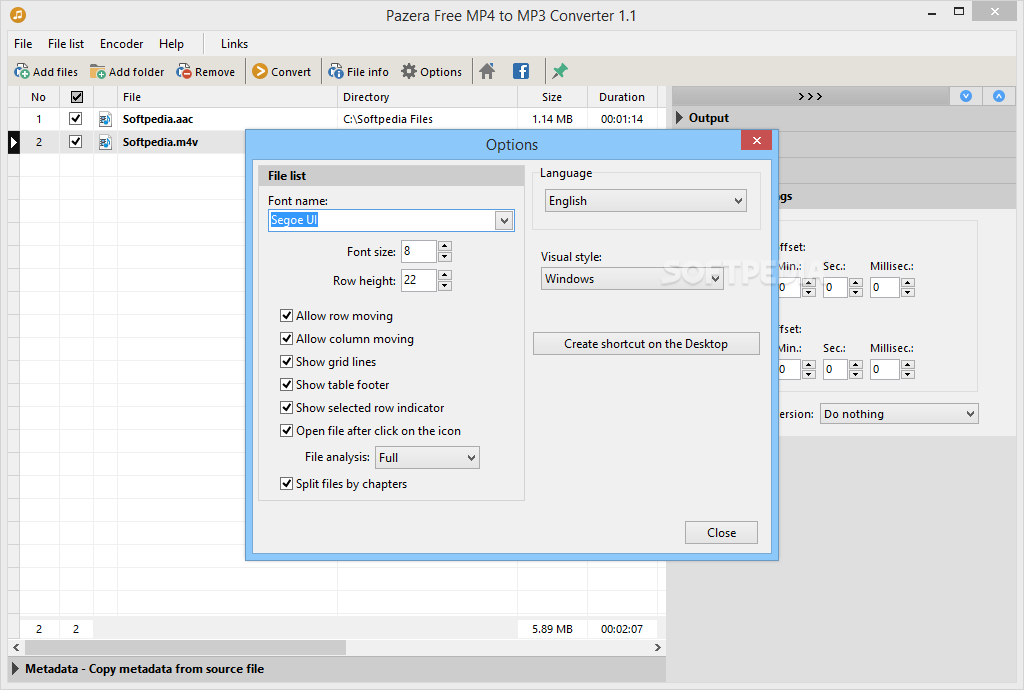Viewport: 1024px width, 690px height.
Task: Start conversion with the Convert icon
Action: point(260,71)
